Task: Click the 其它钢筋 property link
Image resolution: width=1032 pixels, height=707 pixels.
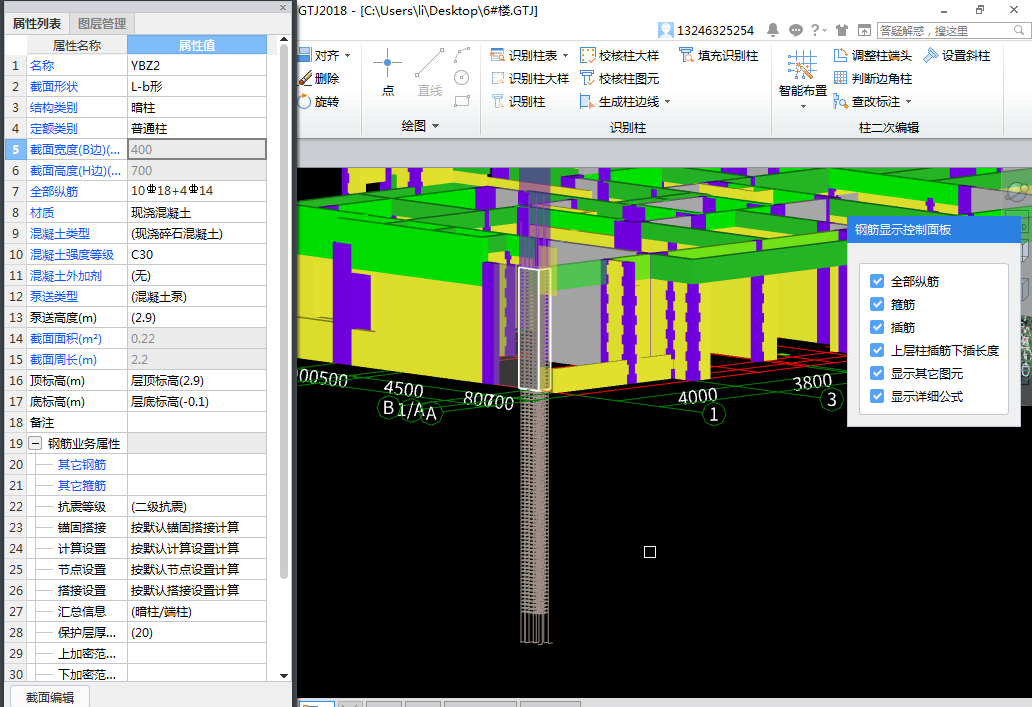Action: 82,465
